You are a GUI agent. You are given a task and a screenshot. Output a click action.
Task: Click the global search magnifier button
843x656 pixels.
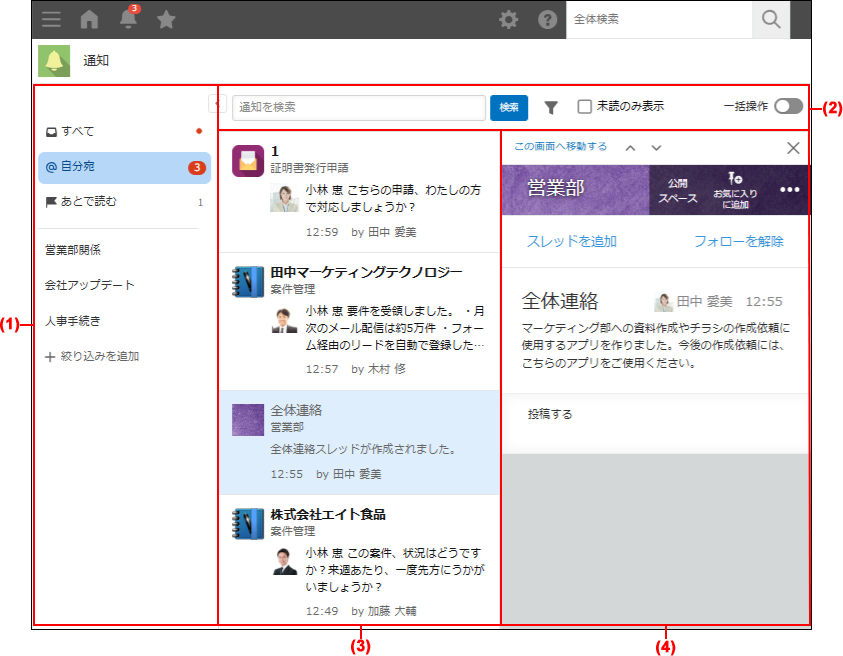click(x=770, y=19)
